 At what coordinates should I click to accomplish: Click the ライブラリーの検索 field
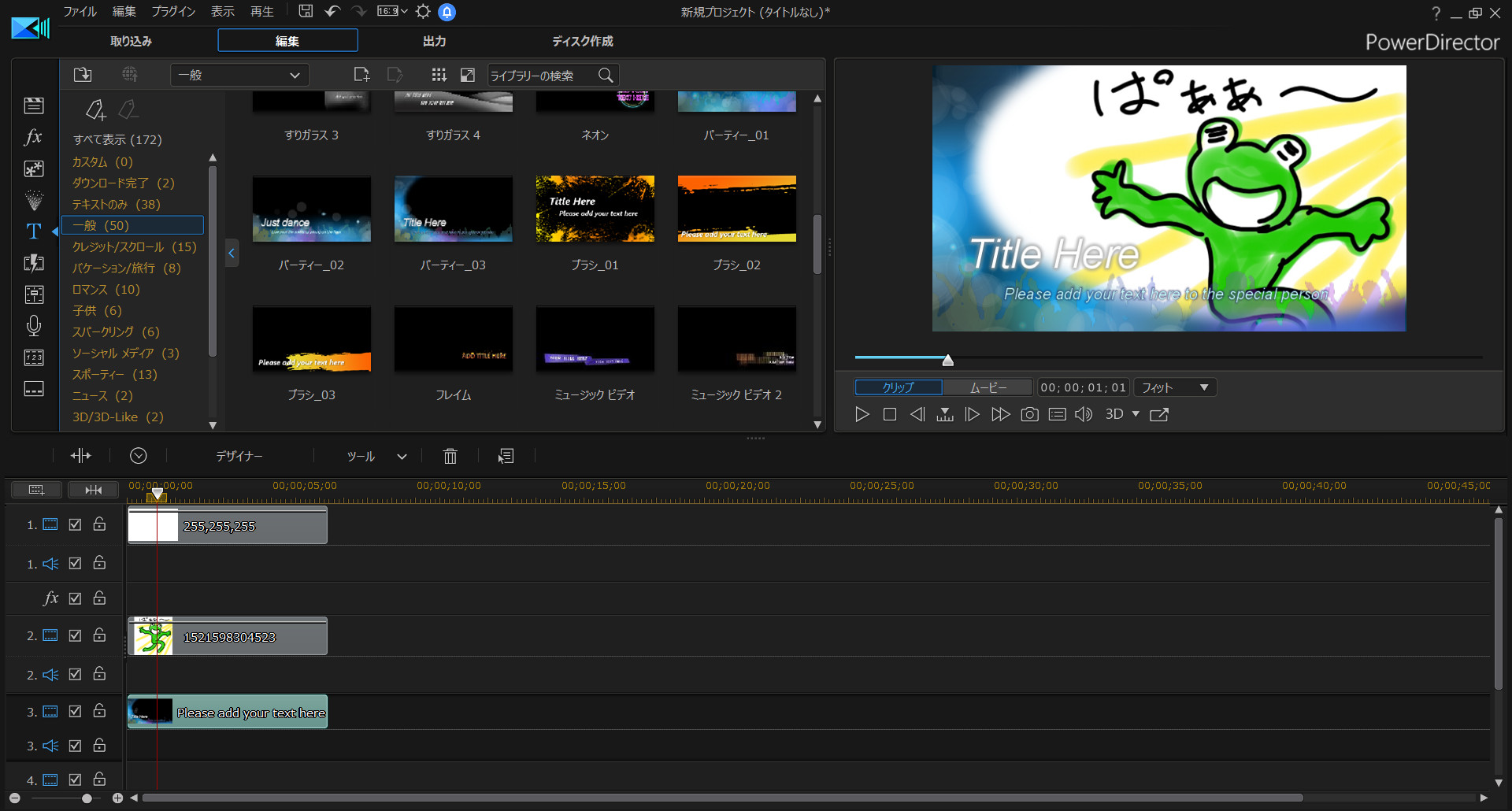click(542, 76)
